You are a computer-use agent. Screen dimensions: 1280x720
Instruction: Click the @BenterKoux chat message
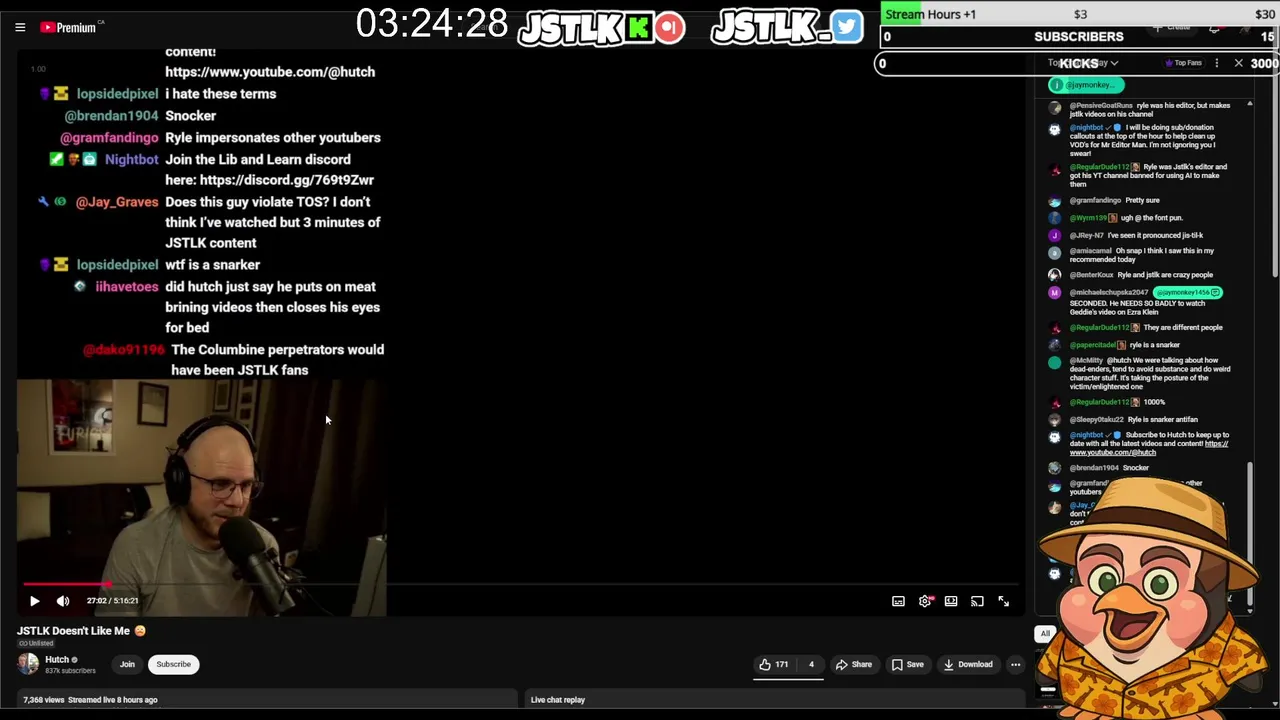[x=1142, y=275]
